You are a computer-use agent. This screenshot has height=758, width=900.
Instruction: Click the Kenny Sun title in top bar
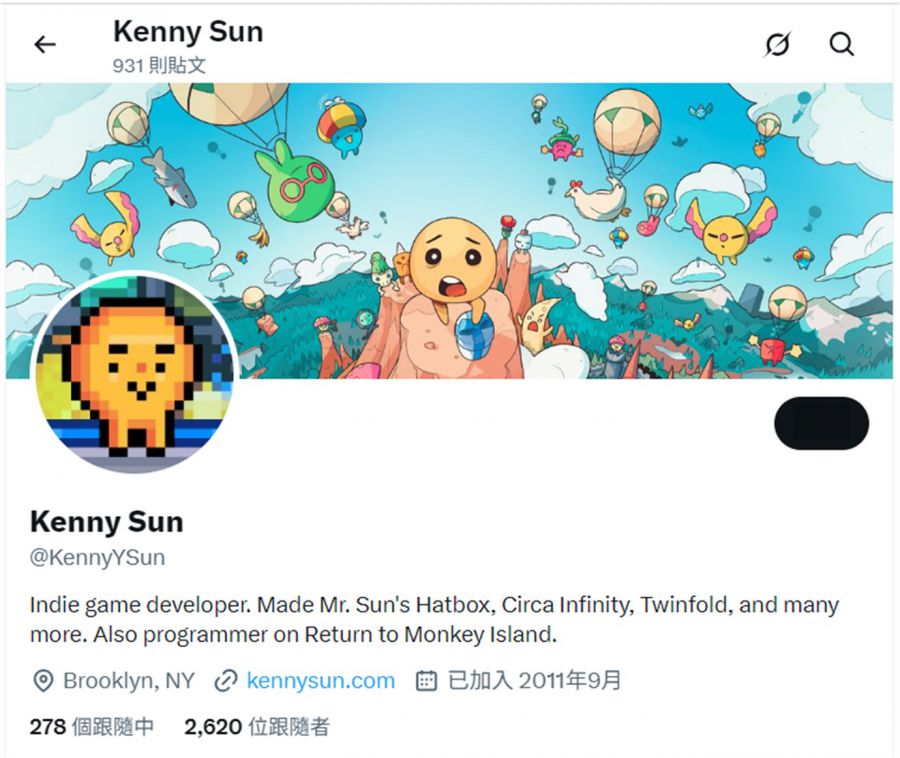pyautogui.click(x=188, y=32)
